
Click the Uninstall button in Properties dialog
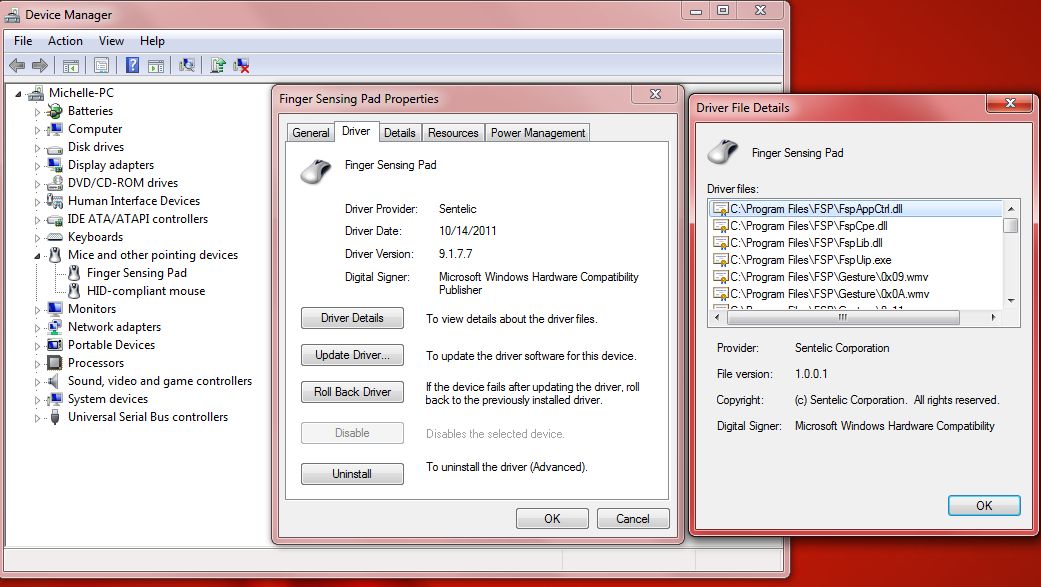tap(352, 474)
